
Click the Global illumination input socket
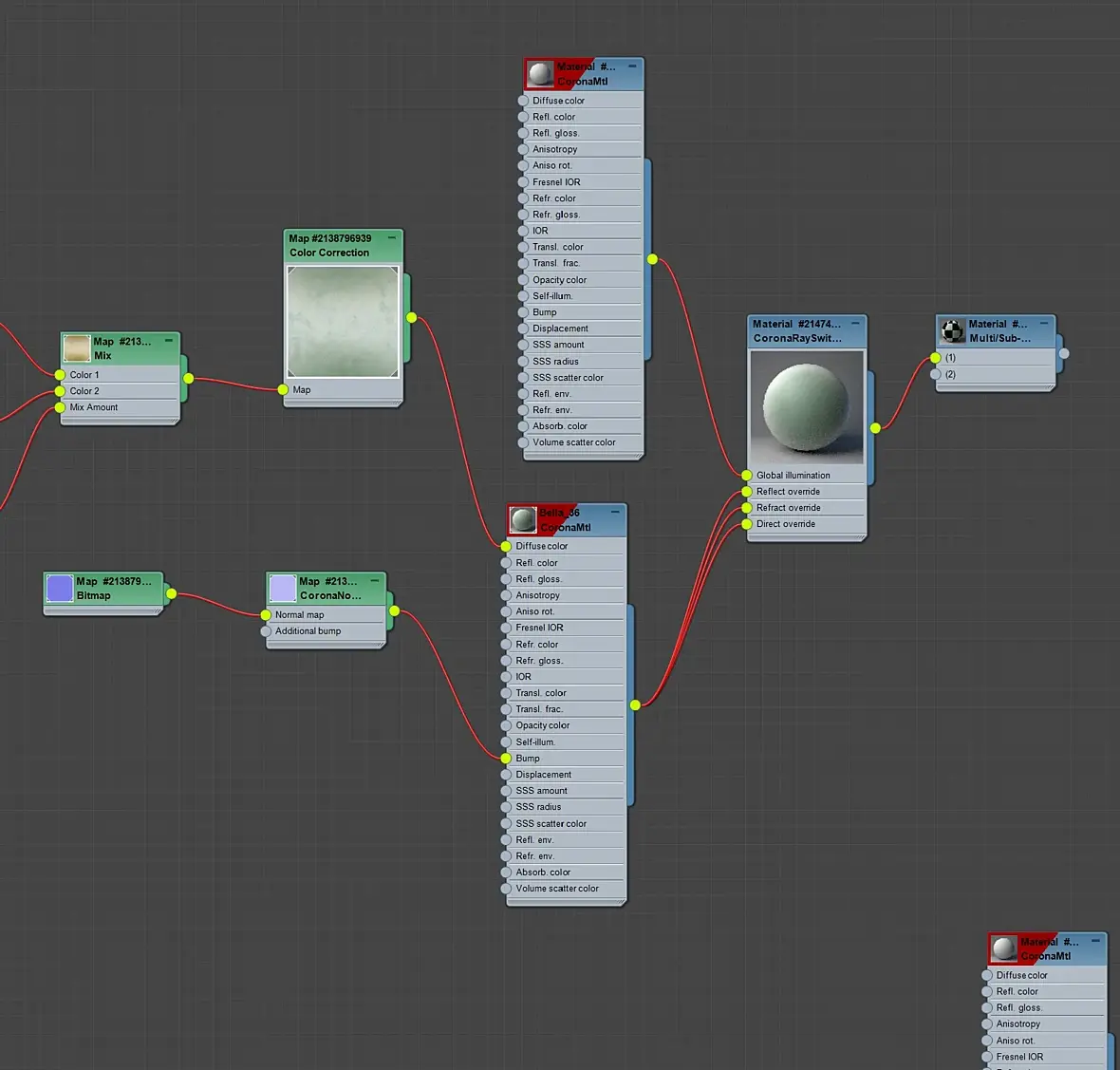(746, 476)
